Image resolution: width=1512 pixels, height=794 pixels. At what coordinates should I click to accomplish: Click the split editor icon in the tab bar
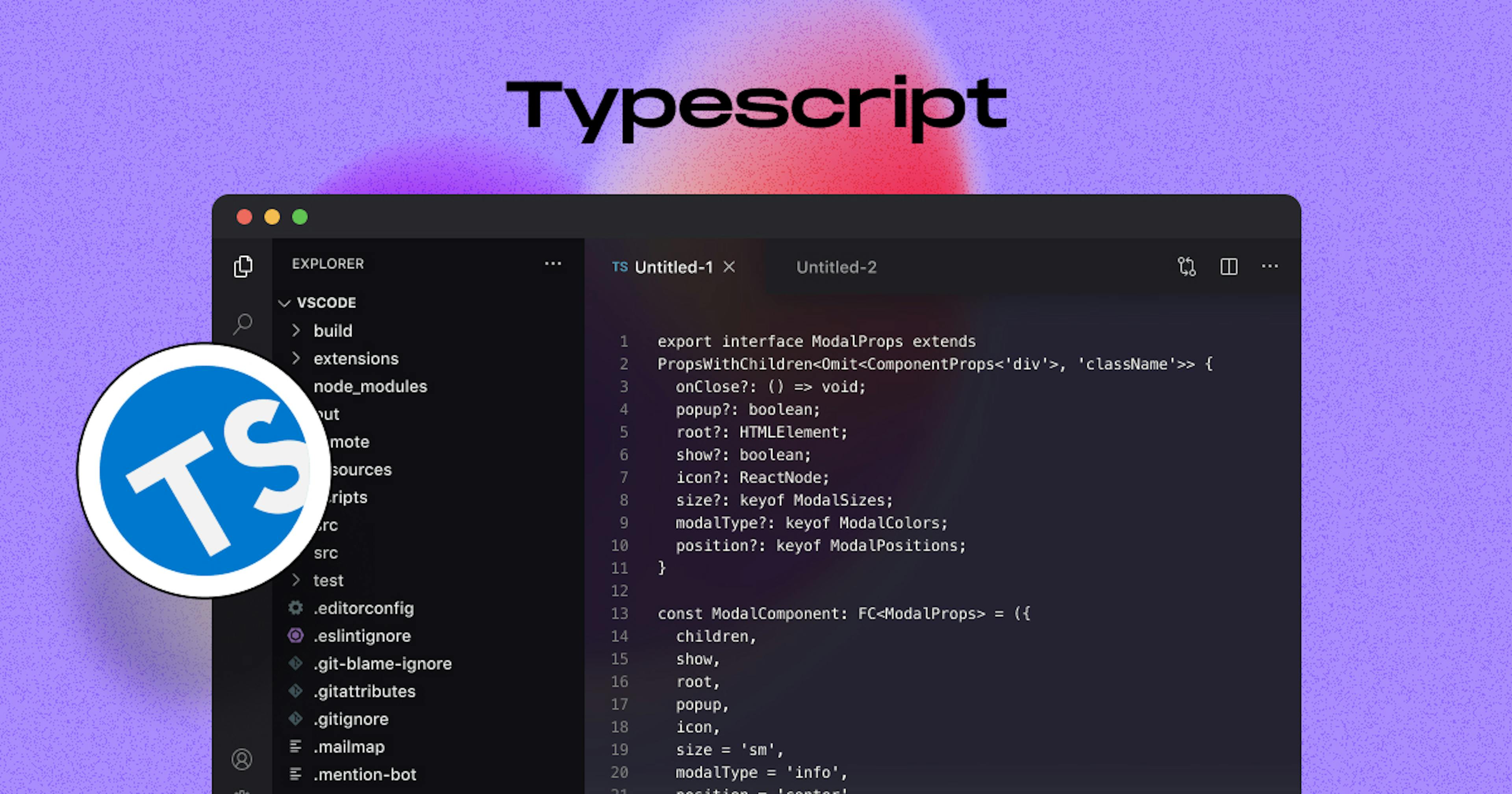click(x=1228, y=267)
